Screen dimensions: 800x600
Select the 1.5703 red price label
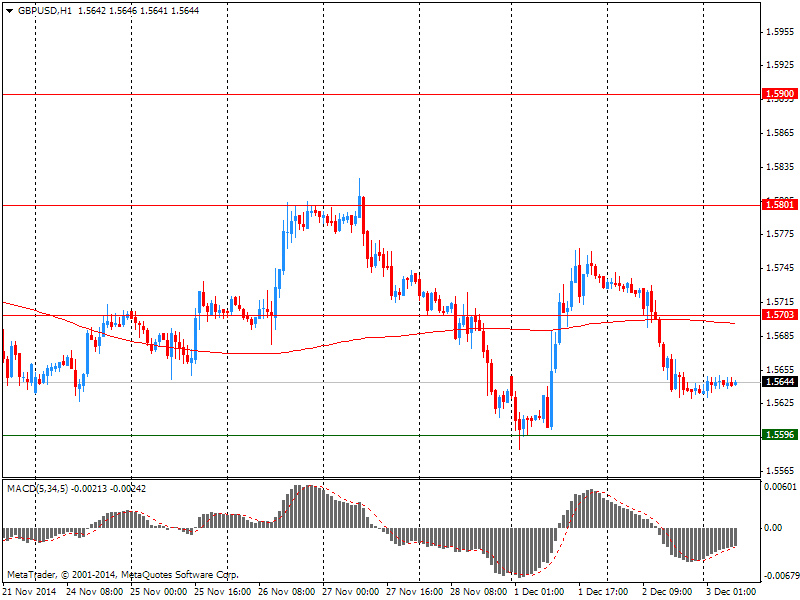click(x=779, y=315)
